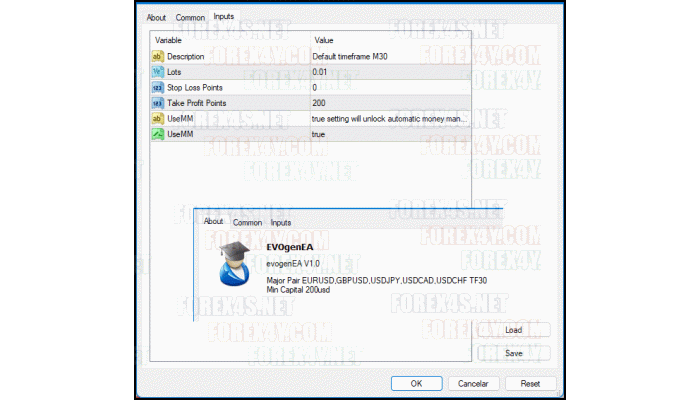
Task: Open the About tab in main dialog
Action: [156, 17]
